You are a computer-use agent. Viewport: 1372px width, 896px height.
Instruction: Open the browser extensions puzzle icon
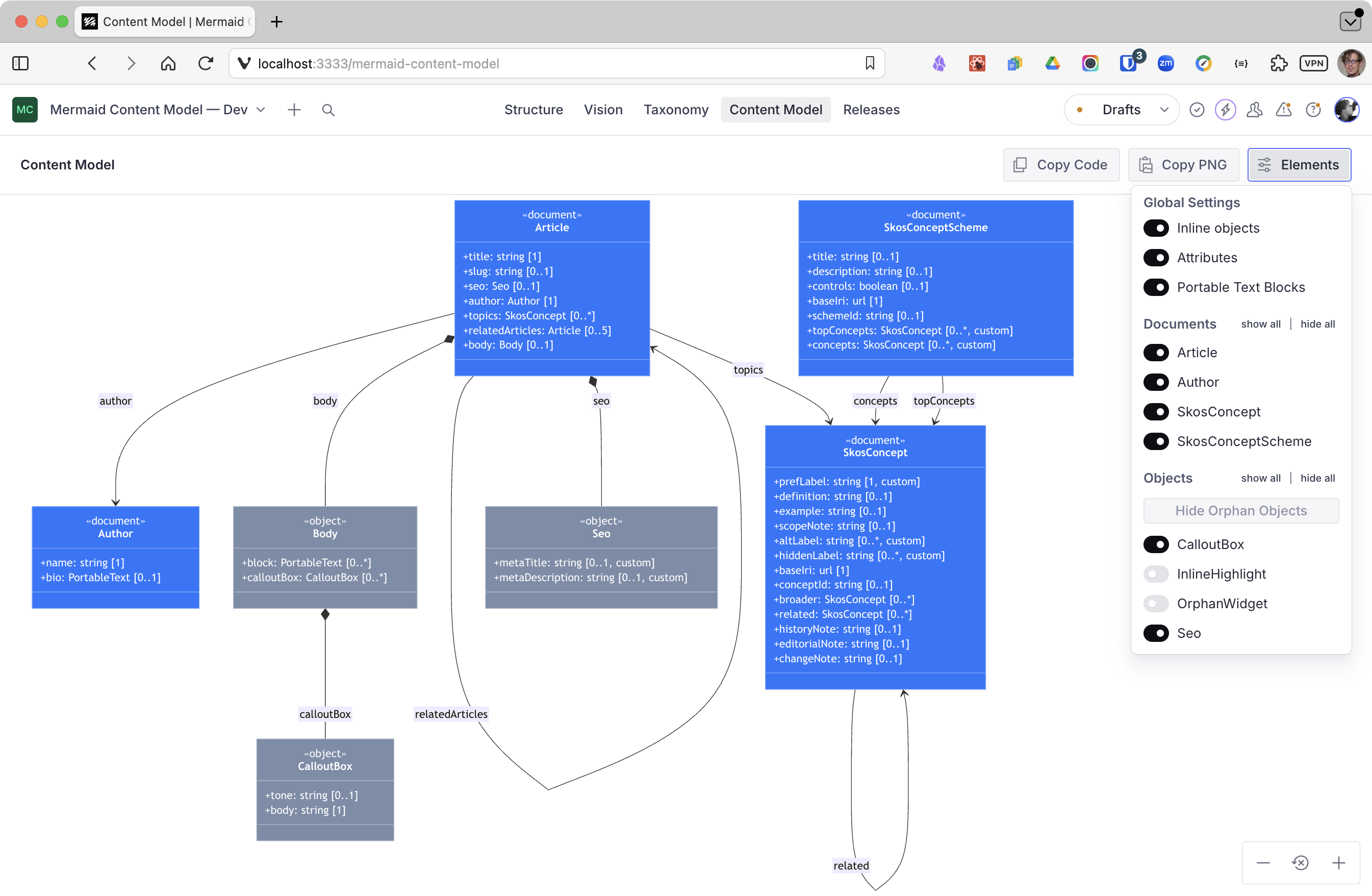coord(1278,63)
